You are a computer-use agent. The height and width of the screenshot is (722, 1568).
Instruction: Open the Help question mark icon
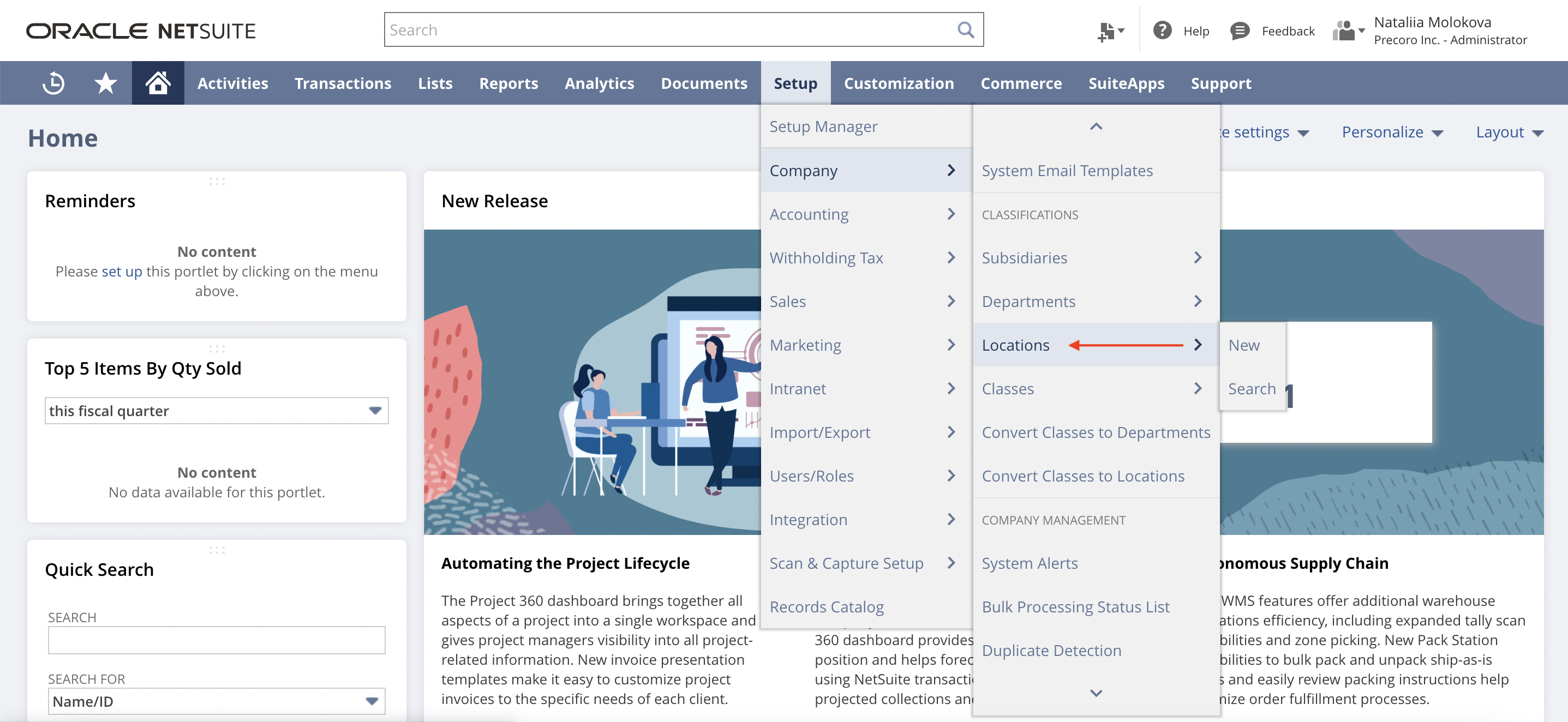[1163, 31]
